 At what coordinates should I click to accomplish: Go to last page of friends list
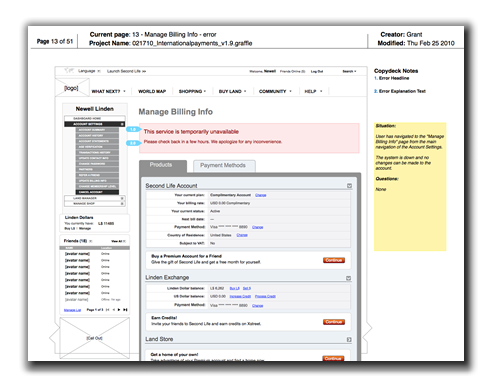click(x=125, y=310)
